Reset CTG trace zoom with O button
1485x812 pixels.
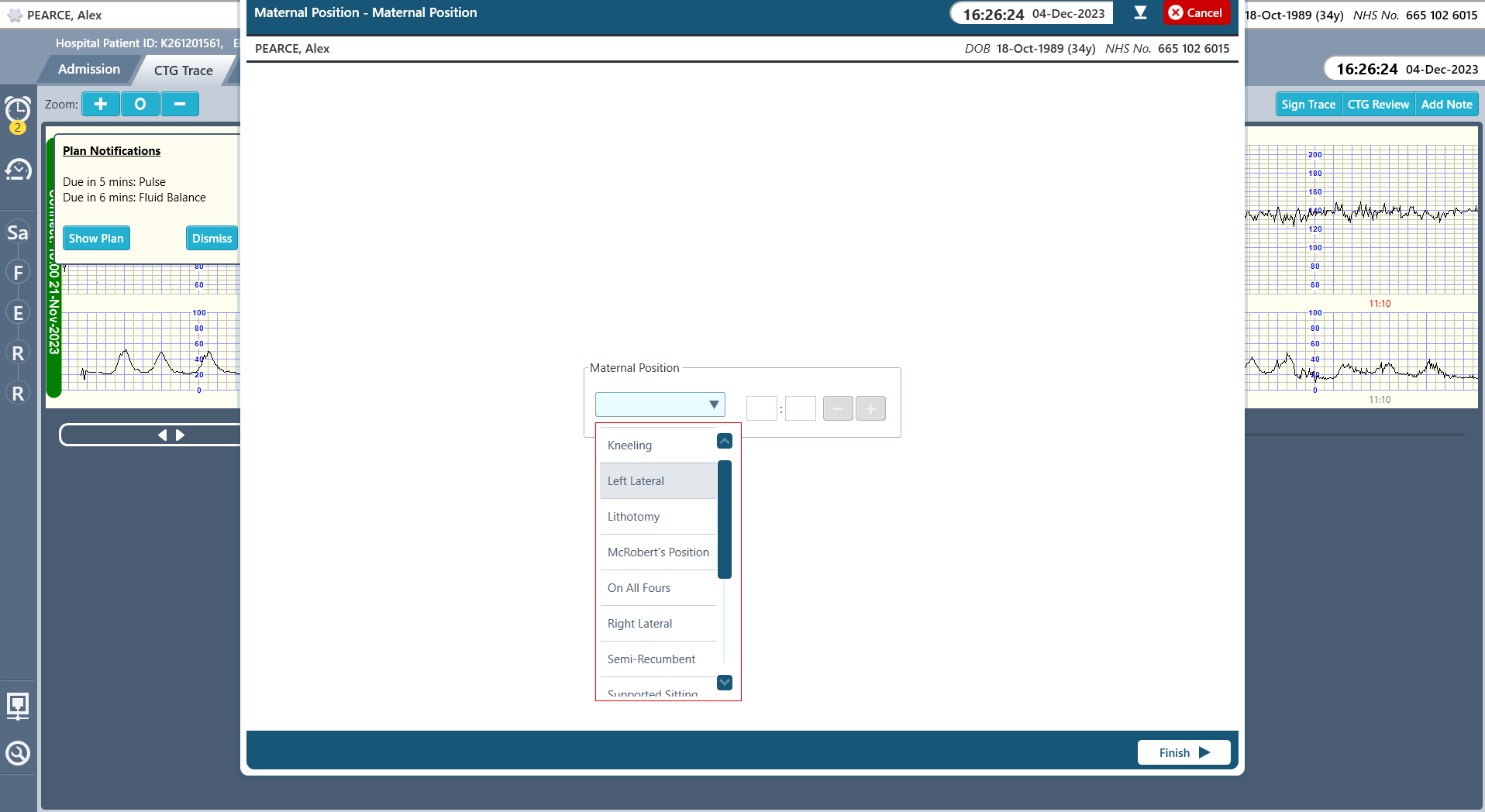pyautogui.click(x=140, y=104)
